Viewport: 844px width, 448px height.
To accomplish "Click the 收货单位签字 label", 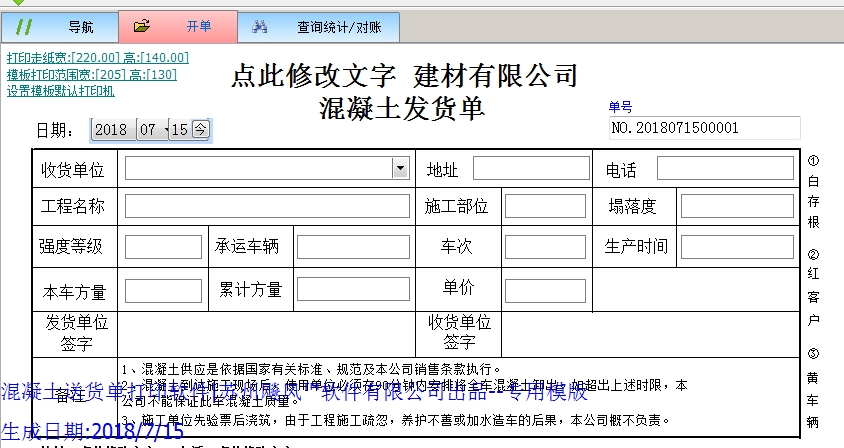I will click(x=459, y=332).
